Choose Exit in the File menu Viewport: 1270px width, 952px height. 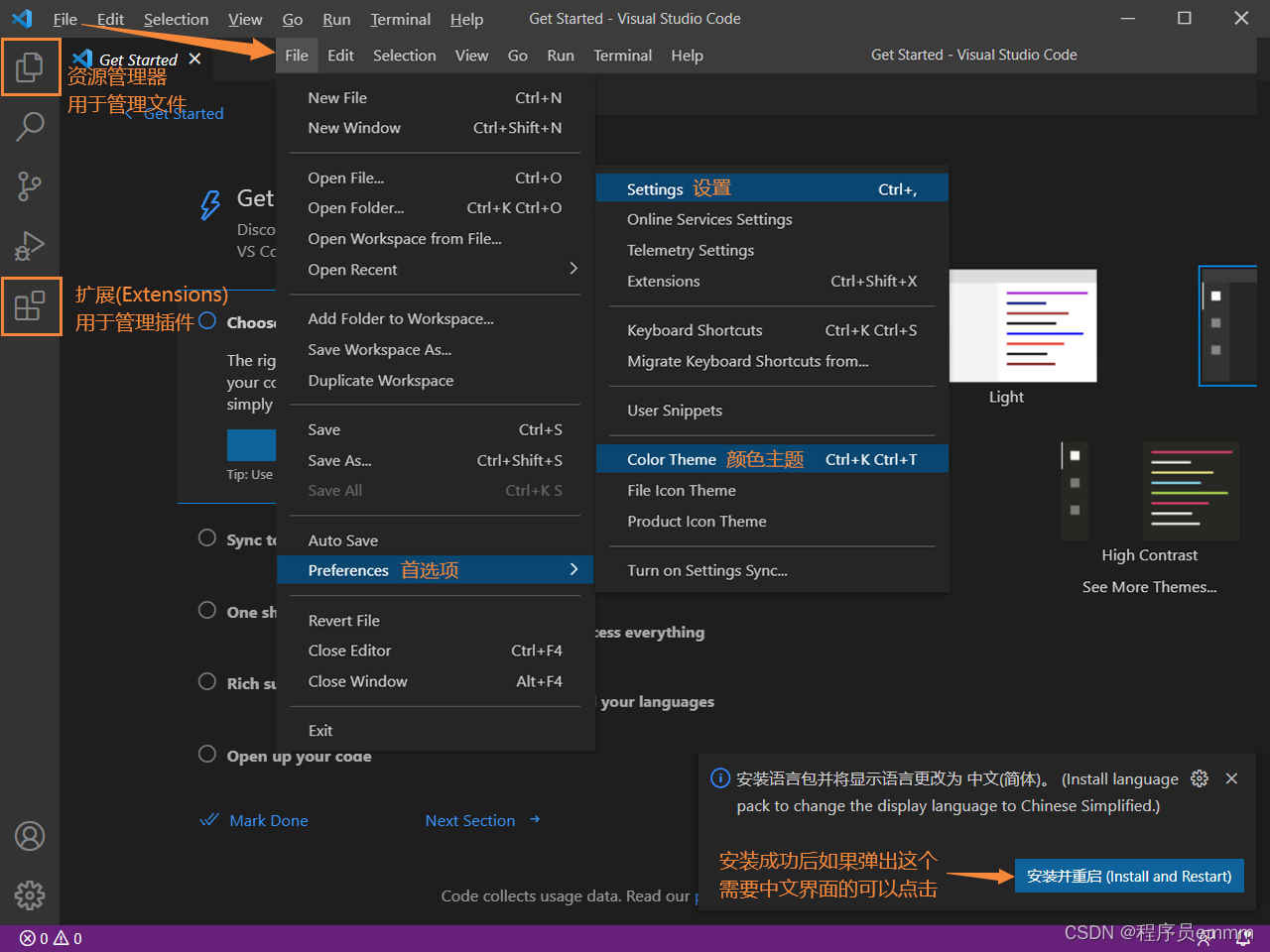(x=436, y=730)
